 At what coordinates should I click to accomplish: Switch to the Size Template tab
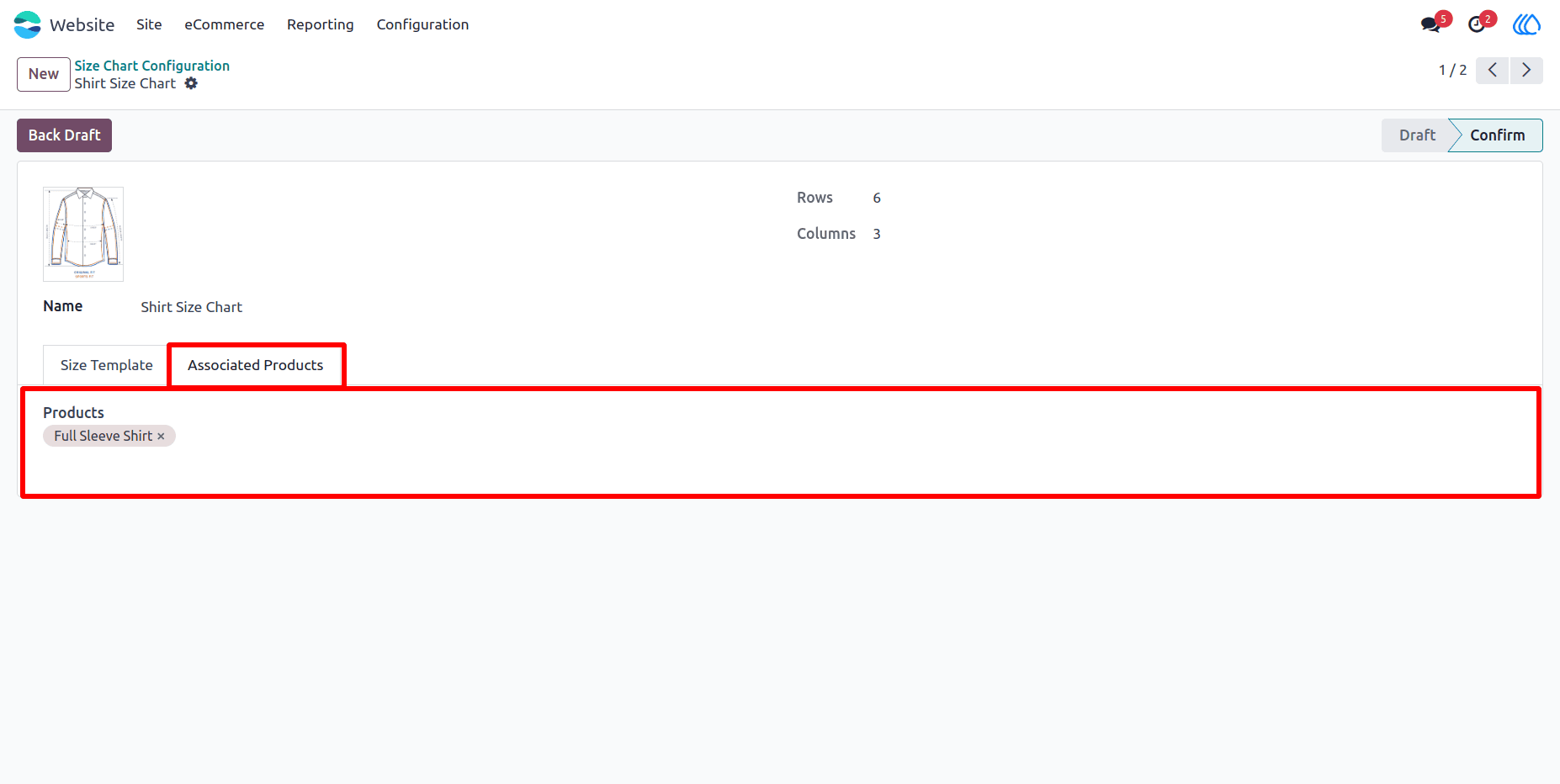(106, 365)
